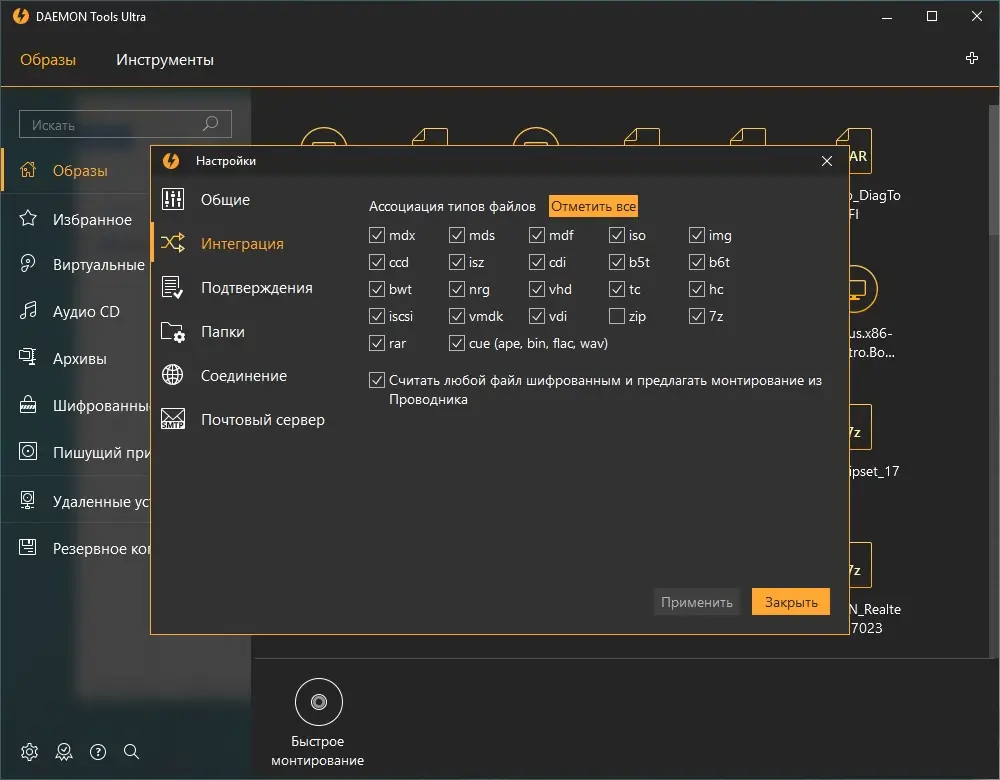The width and height of the screenshot is (1000, 780).
Task: Click the Быстрое монтирование disc icon
Action: pyautogui.click(x=319, y=702)
